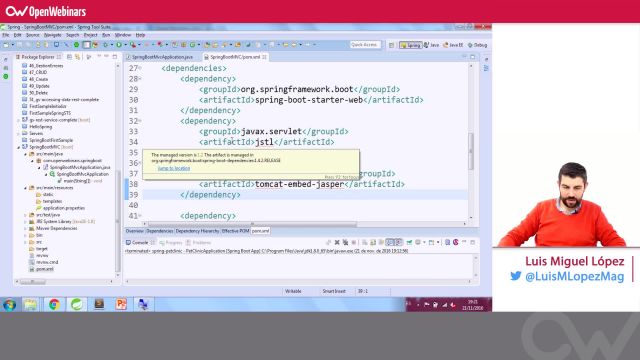The height and width of the screenshot is (360, 640).
Task: Toggle Link with Editor in Package Explorer
Action: pyautogui.click(x=78, y=57)
